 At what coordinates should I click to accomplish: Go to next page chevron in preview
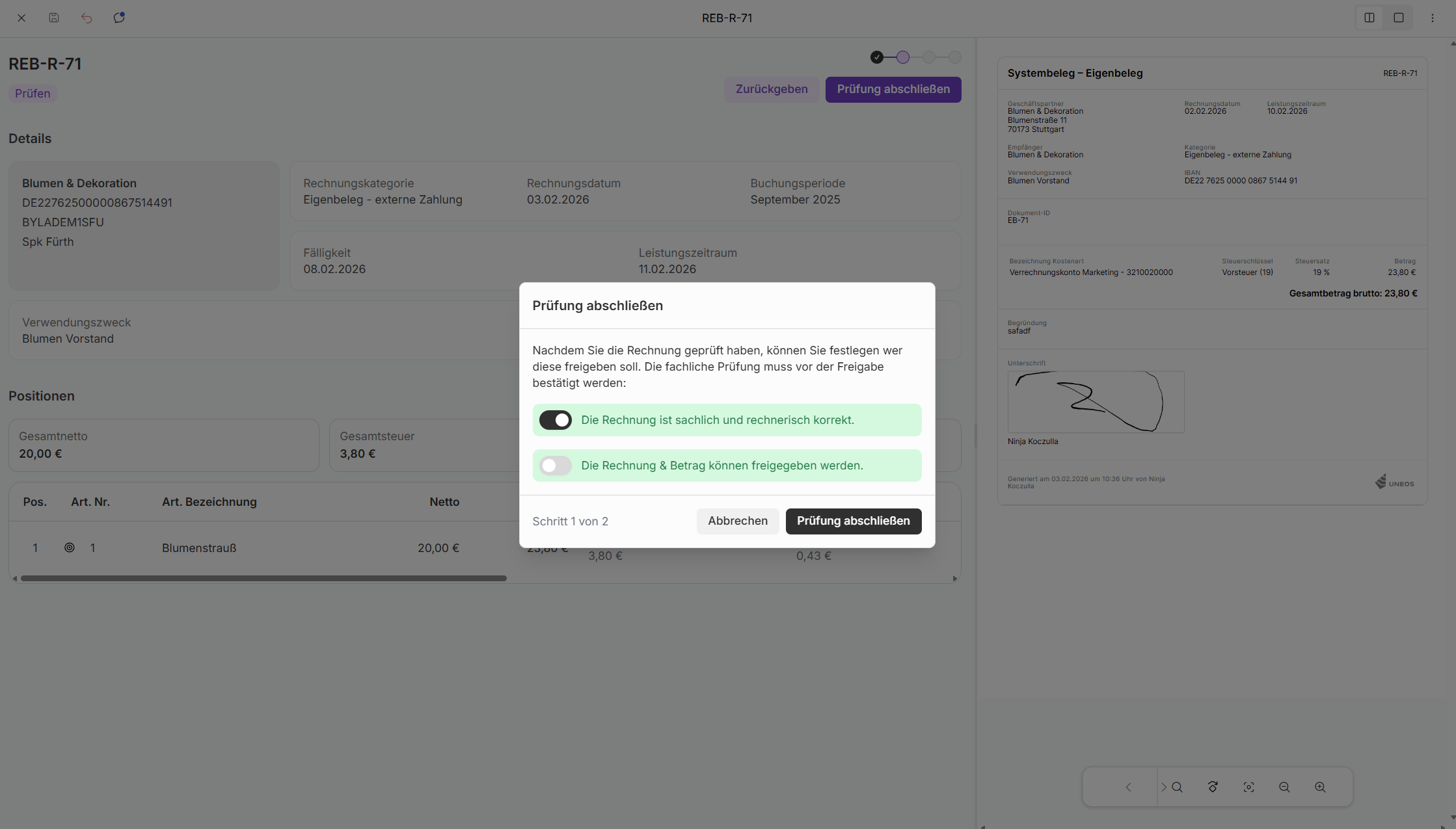click(1163, 787)
